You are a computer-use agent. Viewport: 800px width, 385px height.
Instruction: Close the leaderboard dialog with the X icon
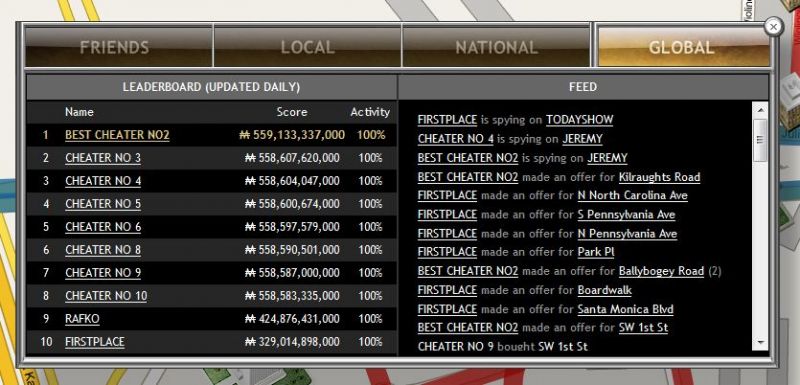(773, 27)
